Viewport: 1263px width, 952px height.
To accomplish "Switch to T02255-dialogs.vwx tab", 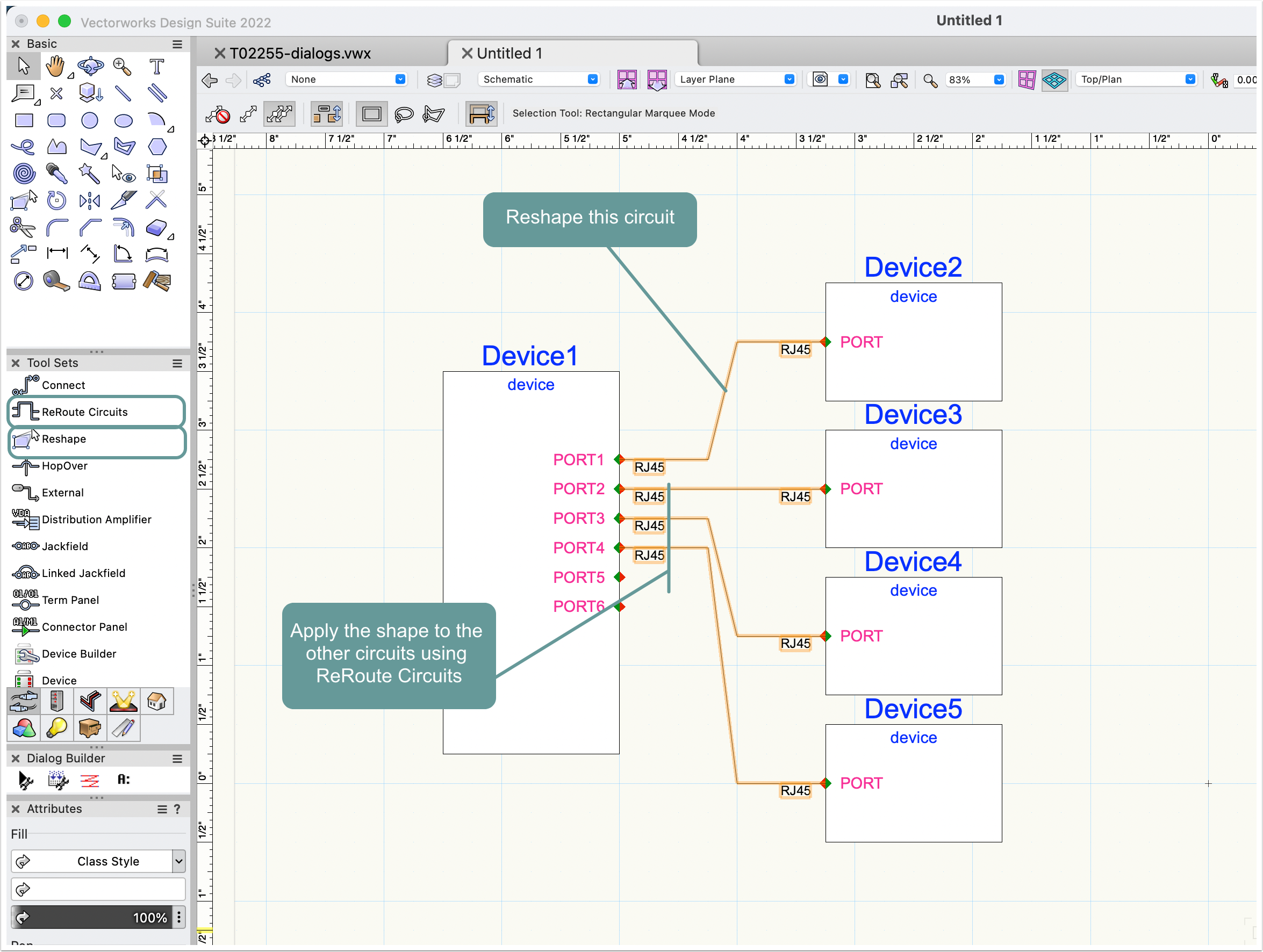I will point(300,54).
